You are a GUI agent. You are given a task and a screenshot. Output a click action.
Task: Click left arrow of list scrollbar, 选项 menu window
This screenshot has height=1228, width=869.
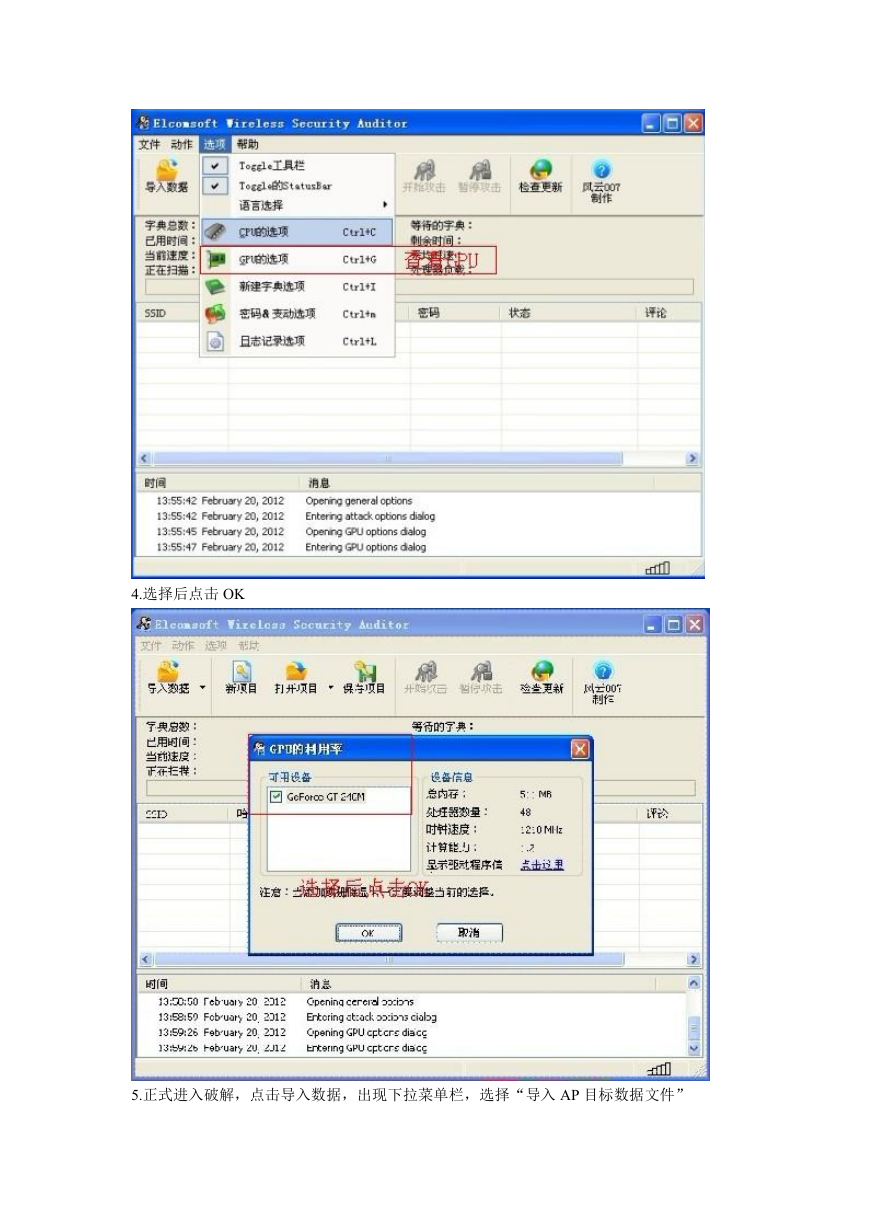146,458
